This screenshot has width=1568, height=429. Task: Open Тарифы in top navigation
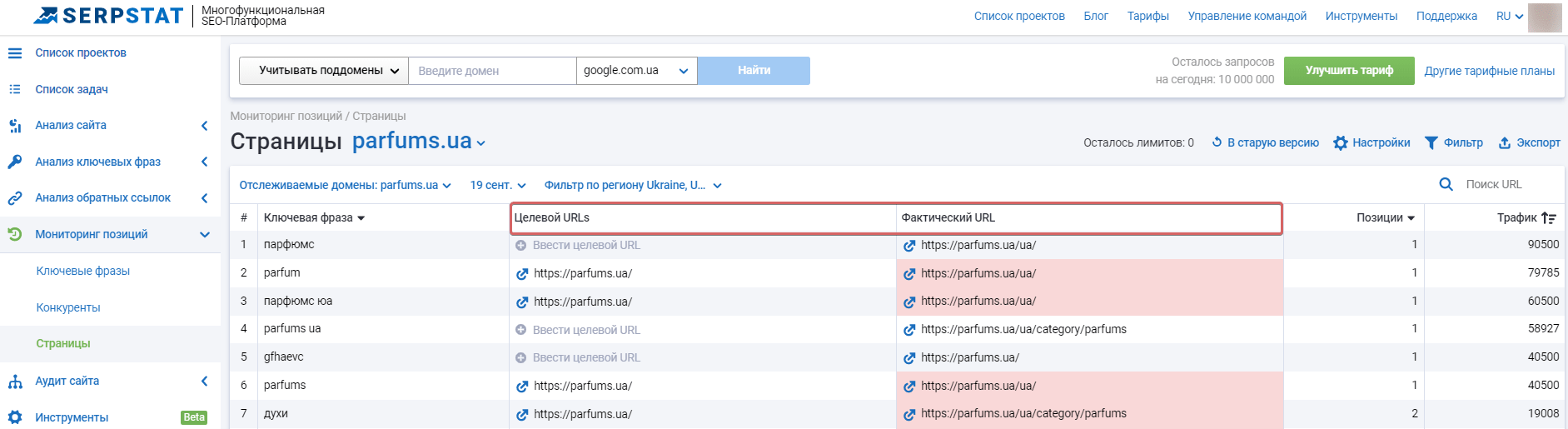(1148, 16)
